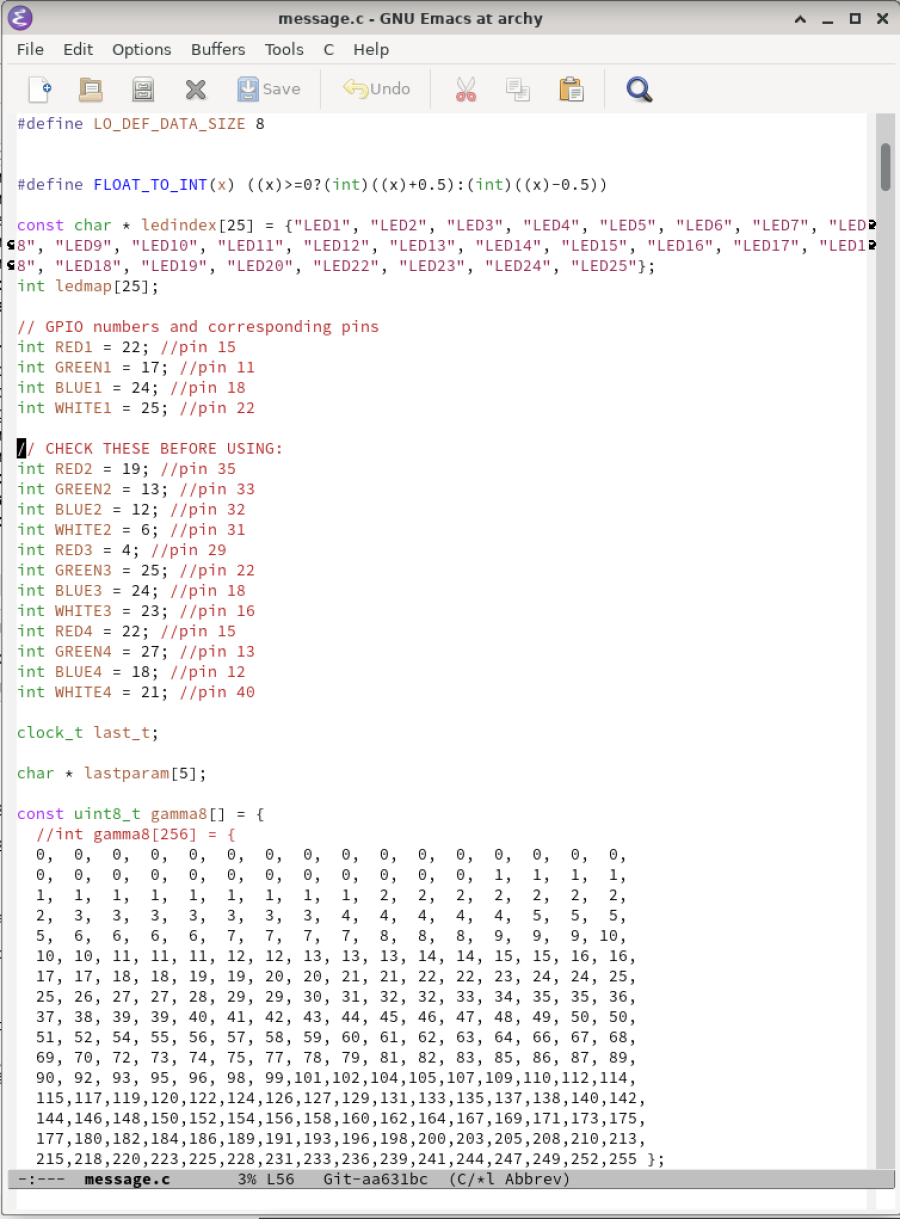Open the Help menu
This screenshot has width=900, height=1219.
371,49
